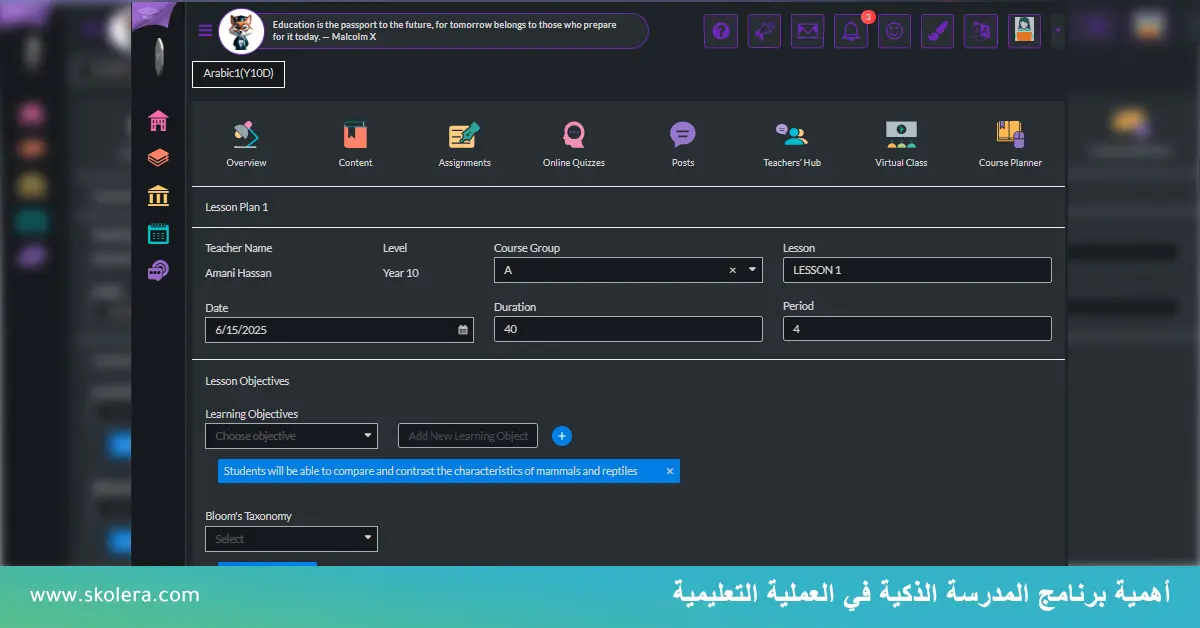Click the plus button to add learning objective
The height and width of the screenshot is (628, 1200).
point(562,436)
